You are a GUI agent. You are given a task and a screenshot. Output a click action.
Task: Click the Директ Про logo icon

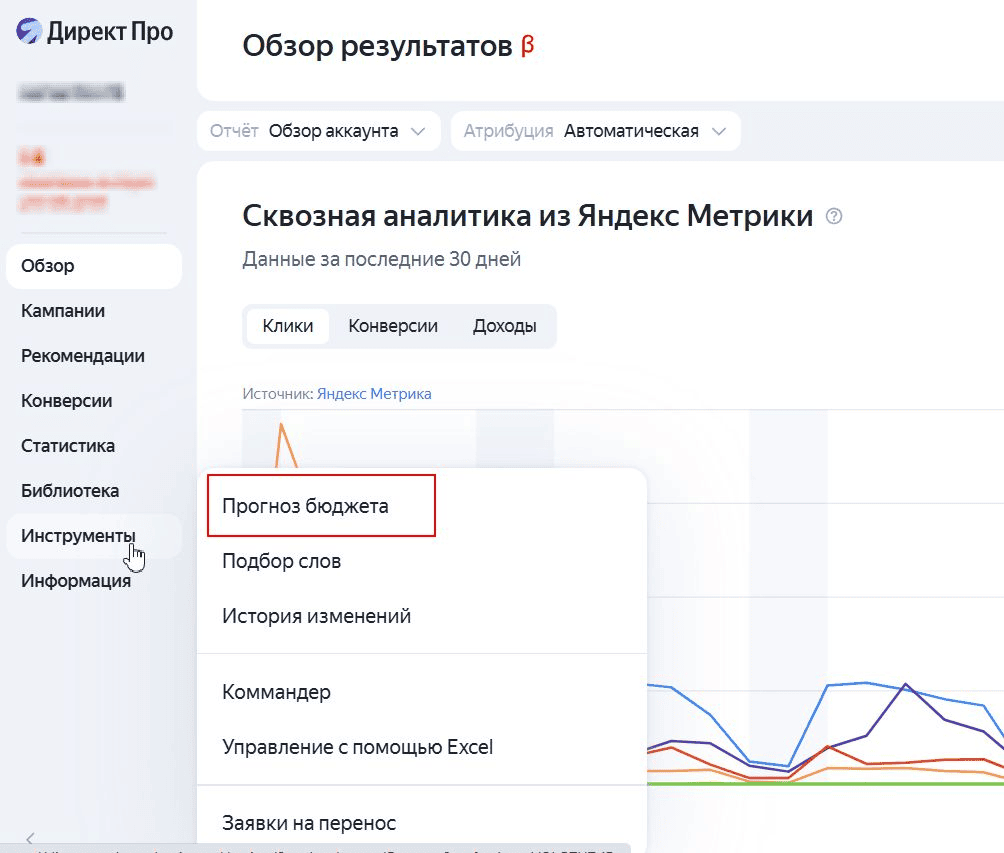[x=29, y=31]
